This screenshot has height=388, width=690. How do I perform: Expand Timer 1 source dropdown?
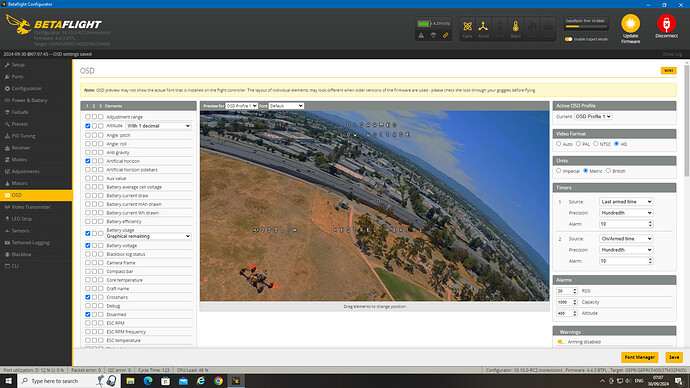pos(626,201)
